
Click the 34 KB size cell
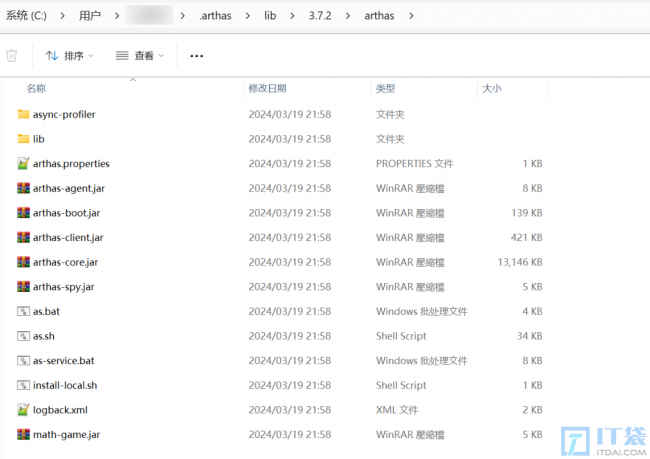pyautogui.click(x=529, y=336)
